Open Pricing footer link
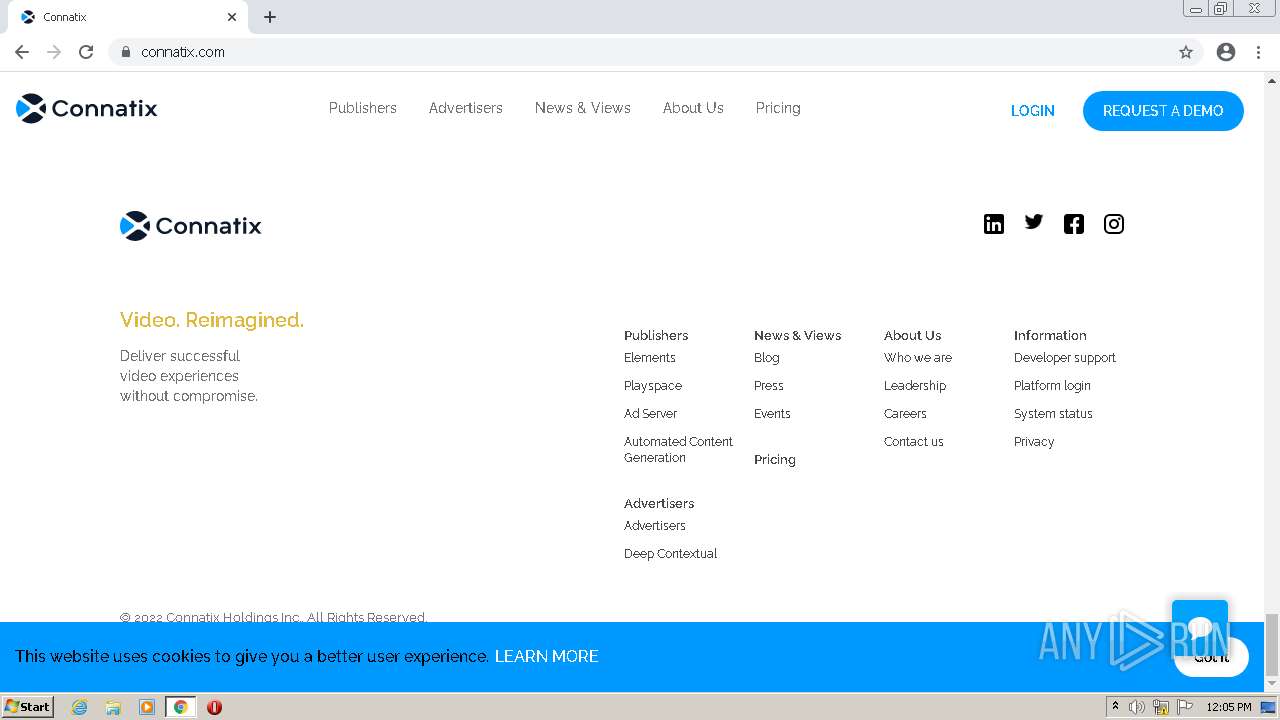The image size is (1280, 720). pyautogui.click(x=775, y=460)
